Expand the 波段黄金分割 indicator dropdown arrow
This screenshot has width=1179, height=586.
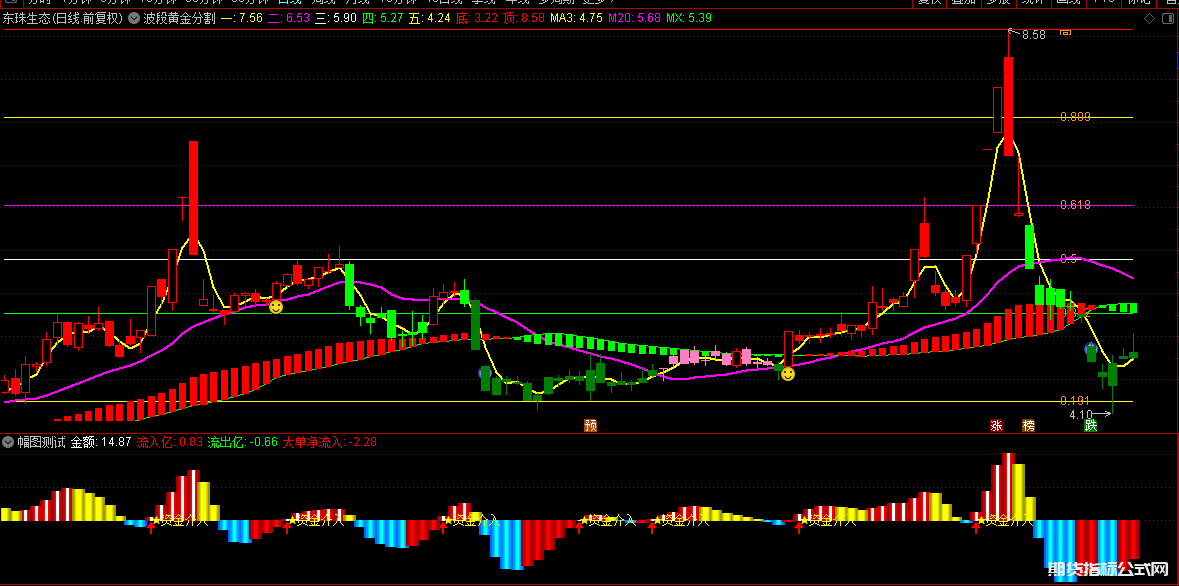(x=134, y=18)
